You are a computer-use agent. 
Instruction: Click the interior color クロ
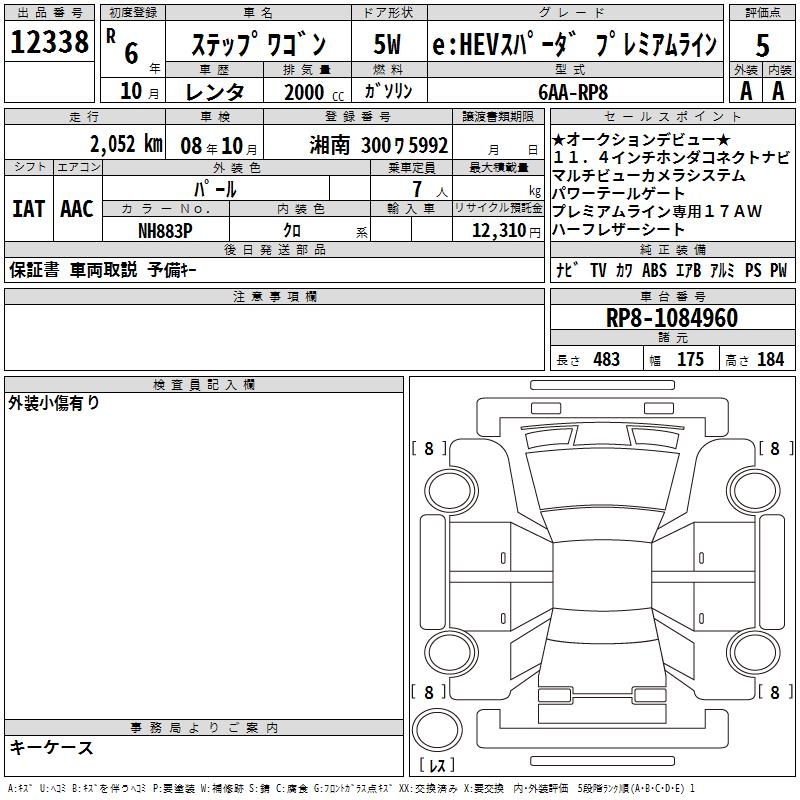coord(292,230)
